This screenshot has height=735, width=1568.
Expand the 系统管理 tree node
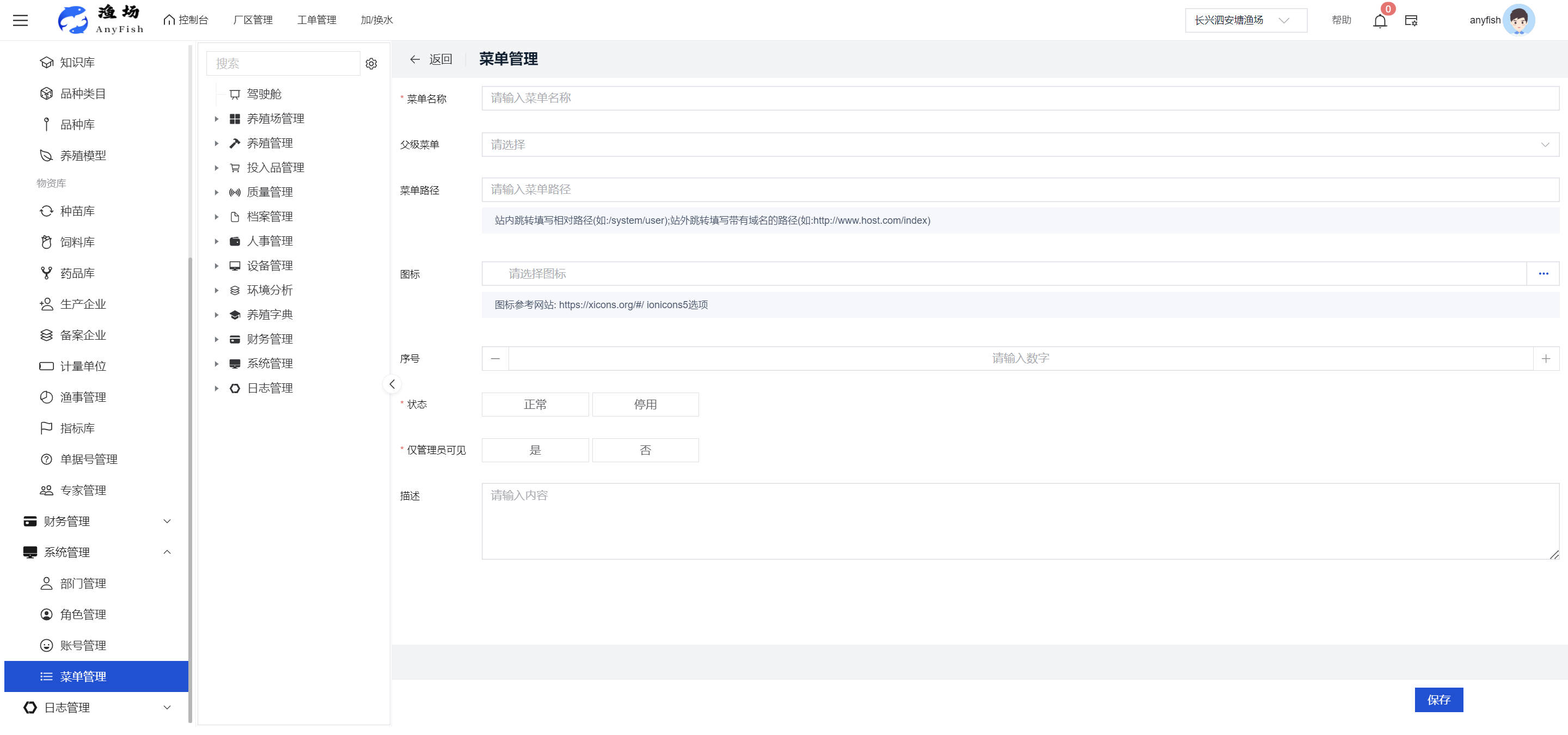click(x=216, y=364)
